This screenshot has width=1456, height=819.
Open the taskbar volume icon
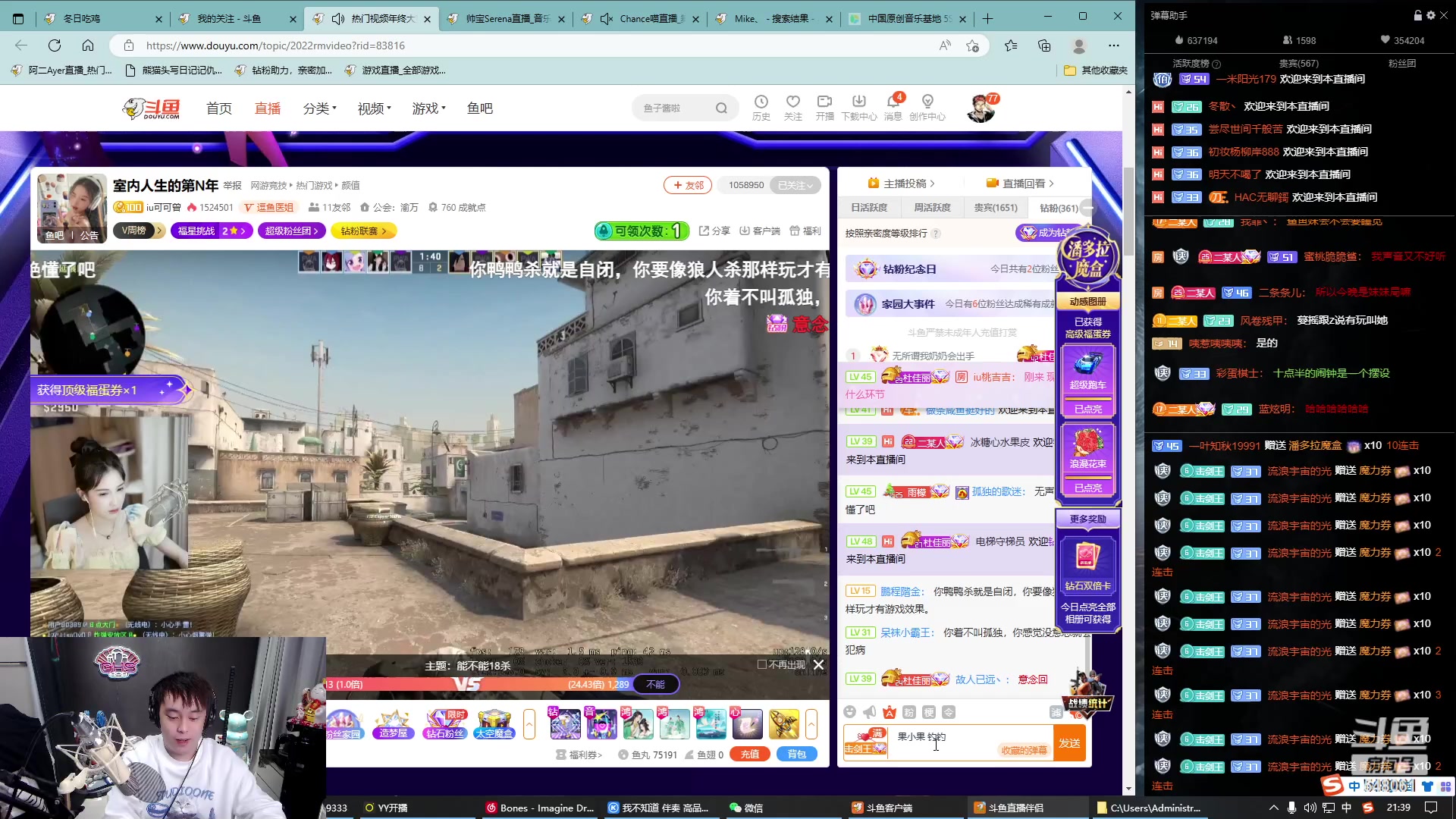[1310, 808]
